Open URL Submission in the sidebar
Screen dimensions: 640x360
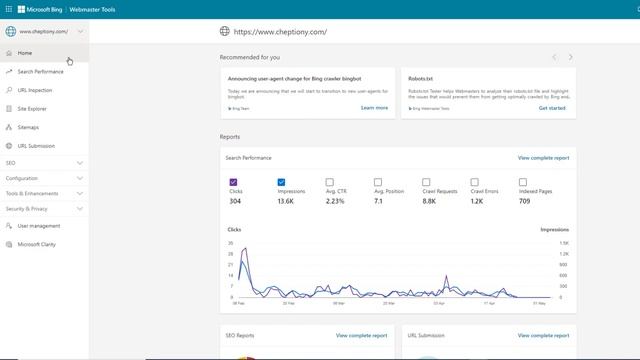[44, 146]
